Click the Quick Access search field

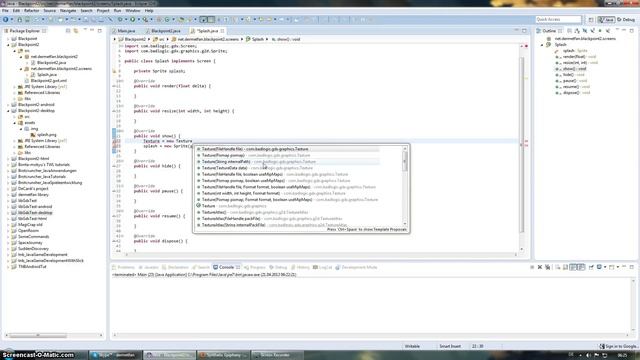coord(558,19)
